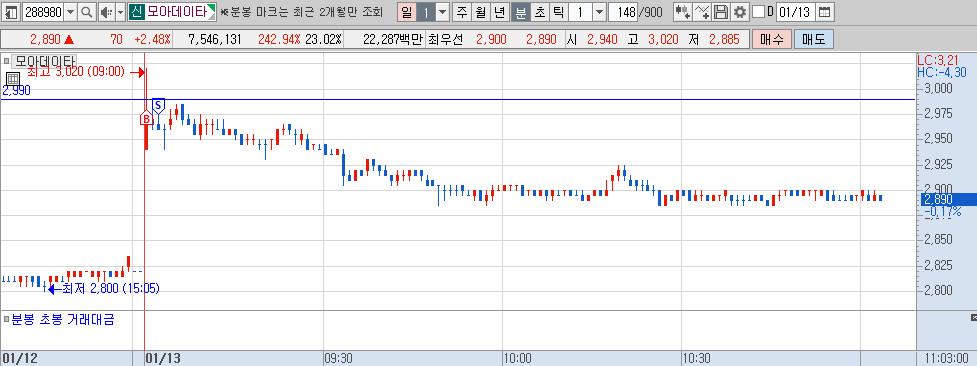Check the D checkbox next to the date
This screenshot has width=977, height=366.
point(758,11)
